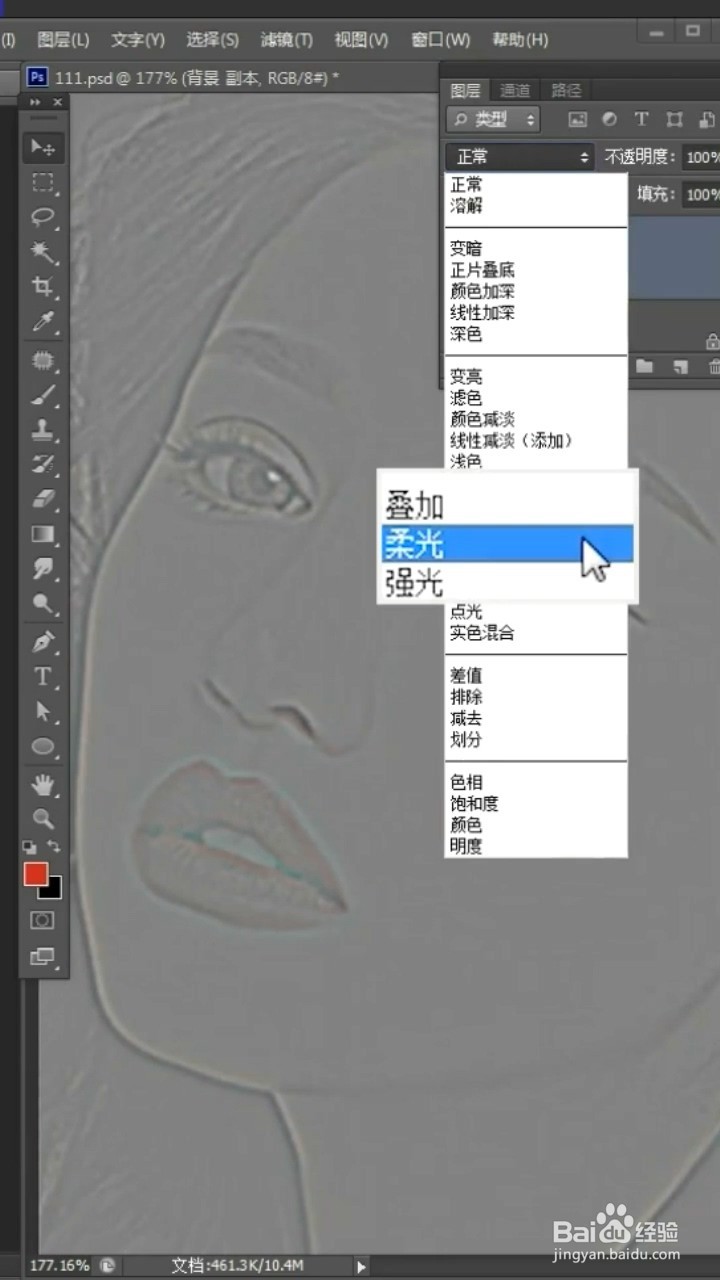Click the 不透明度 opacity value field
This screenshot has height=1280, width=720.
tap(702, 157)
